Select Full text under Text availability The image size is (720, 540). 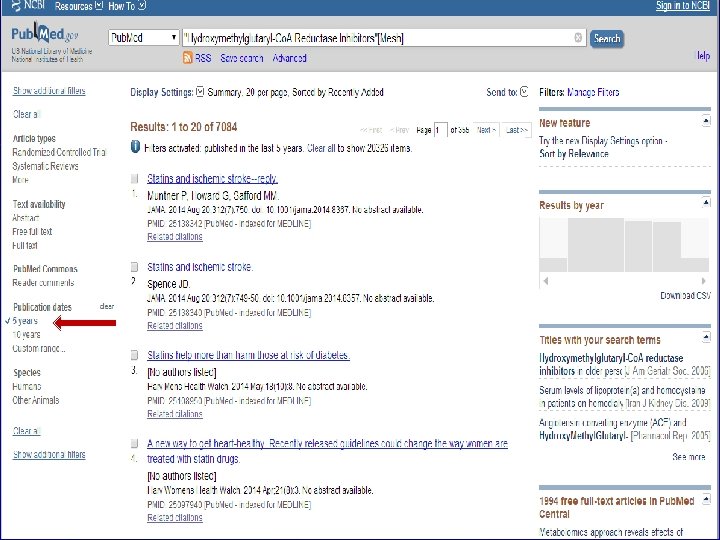(x=25, y=245)
